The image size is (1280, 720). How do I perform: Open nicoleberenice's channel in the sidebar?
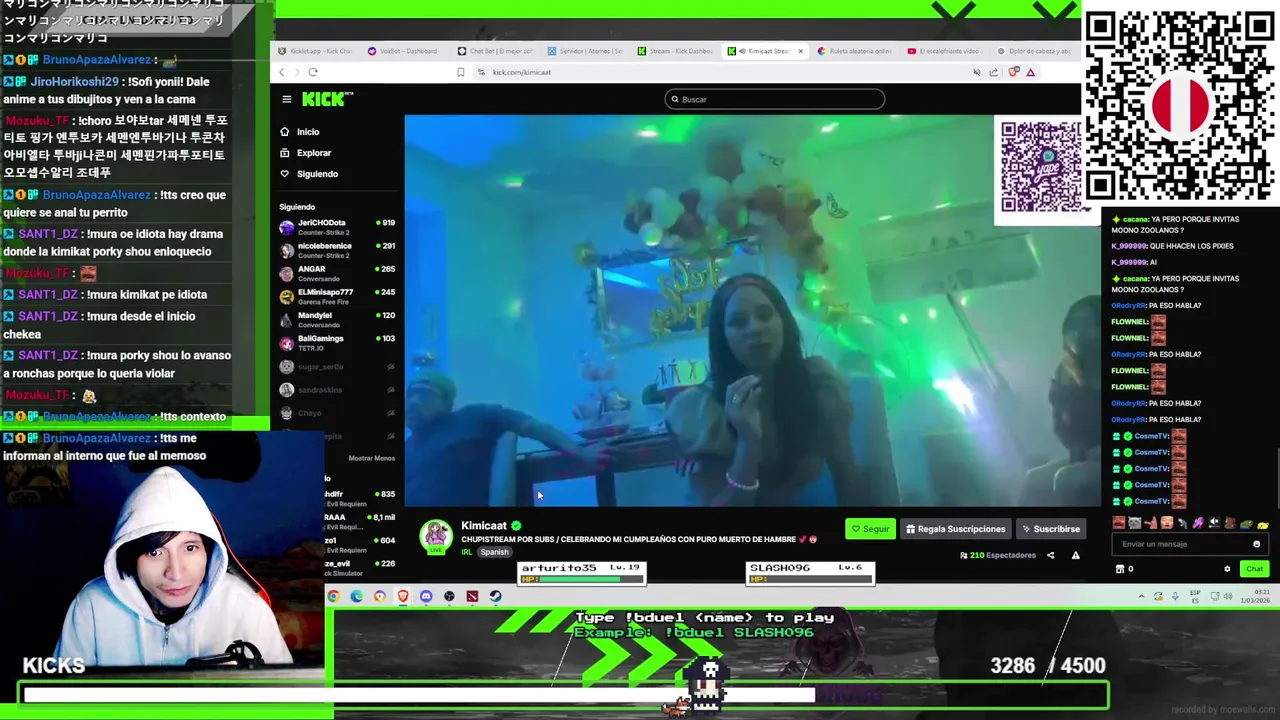pyautogui.click(x=337, y=250)
